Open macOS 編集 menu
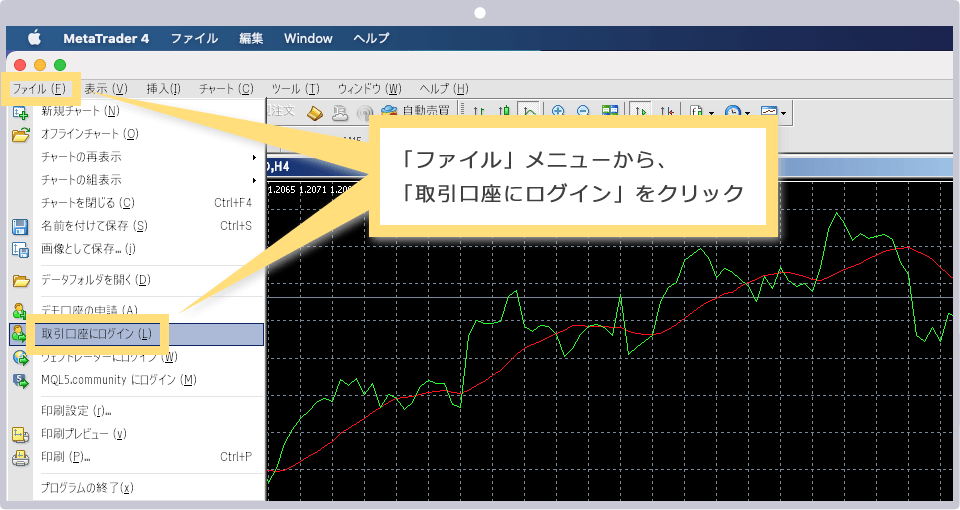Viewport: 960px width, 510px height. [x=251, y=39]
